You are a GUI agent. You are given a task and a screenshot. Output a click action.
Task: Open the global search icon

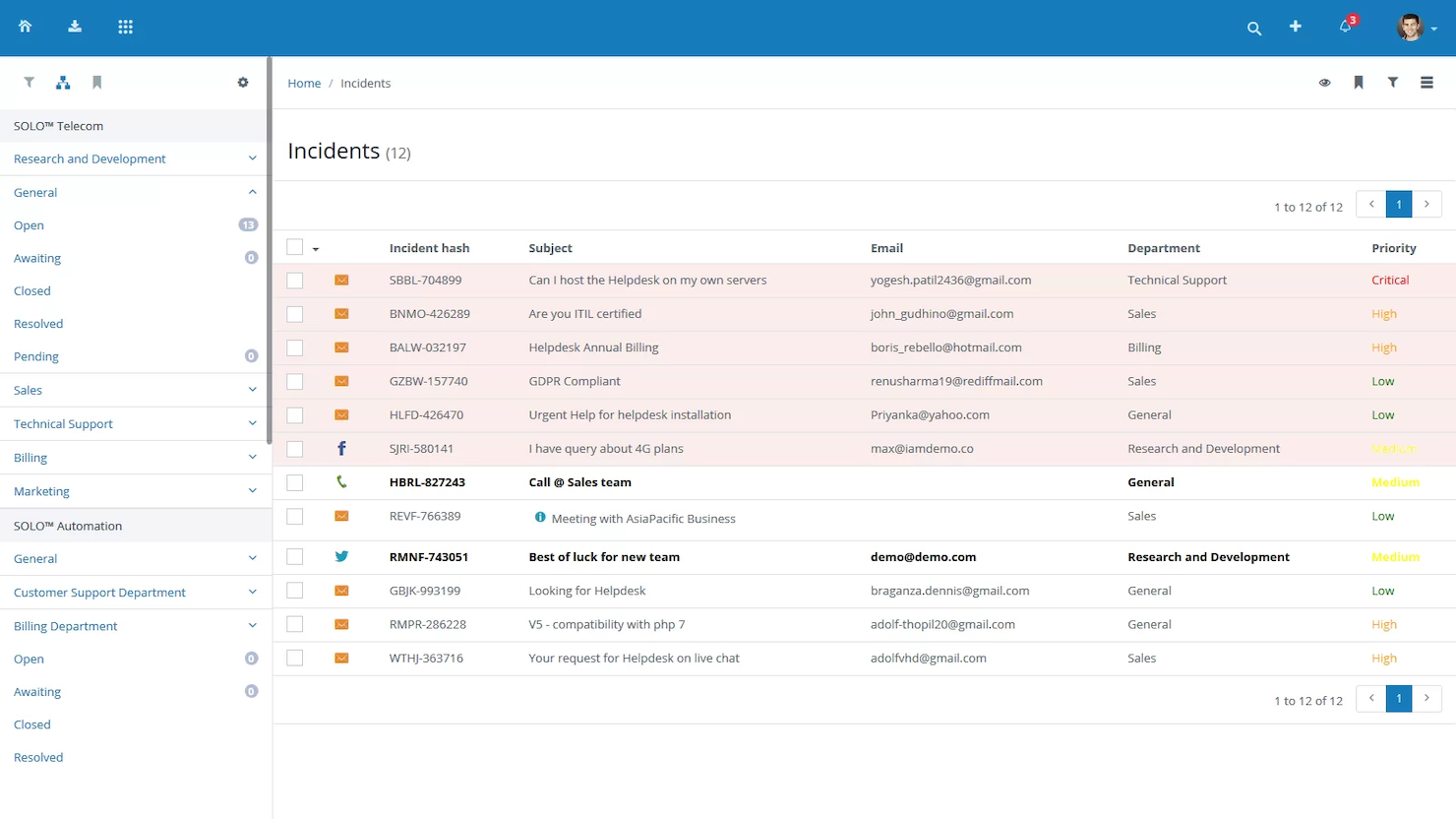pyautogui.click(x=1253, y=28)
